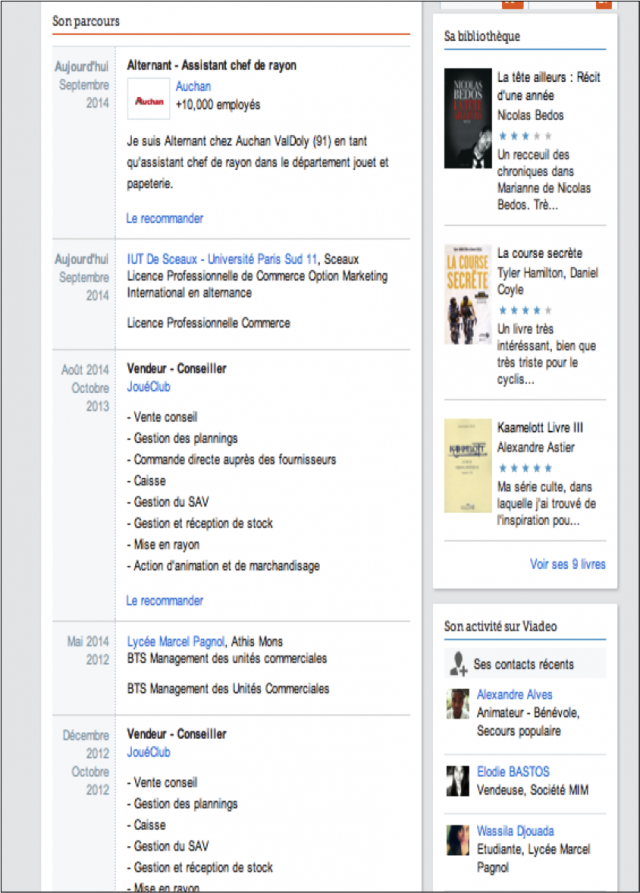Open Lycée Marcel Pagnol school link
This screenshot has width=640, height=893.
point(175,641)
